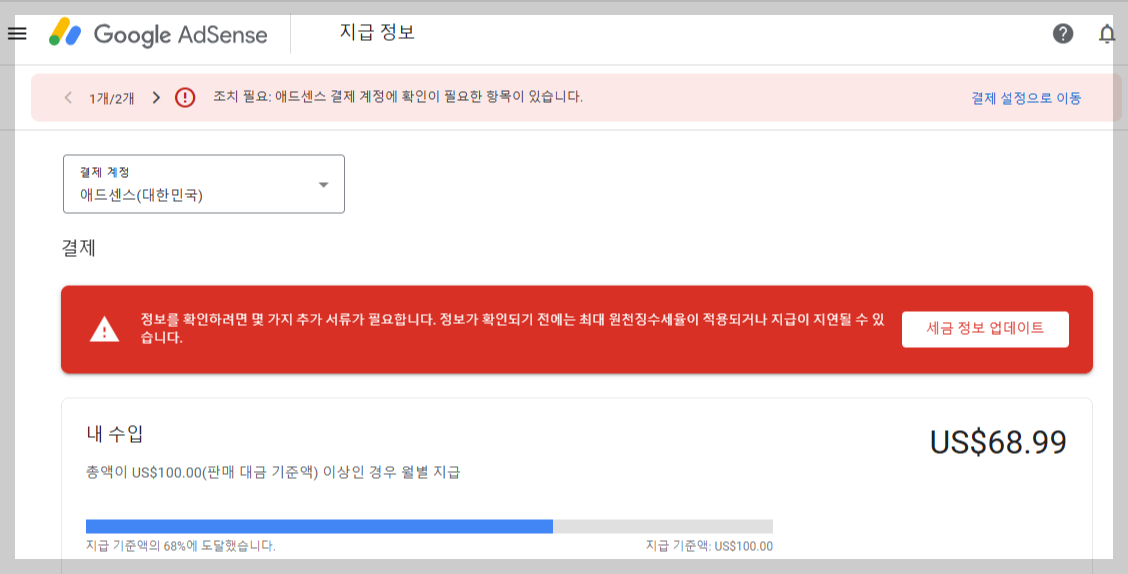
Task: Click the white warning triangle icon
Action: click(104, 329)
